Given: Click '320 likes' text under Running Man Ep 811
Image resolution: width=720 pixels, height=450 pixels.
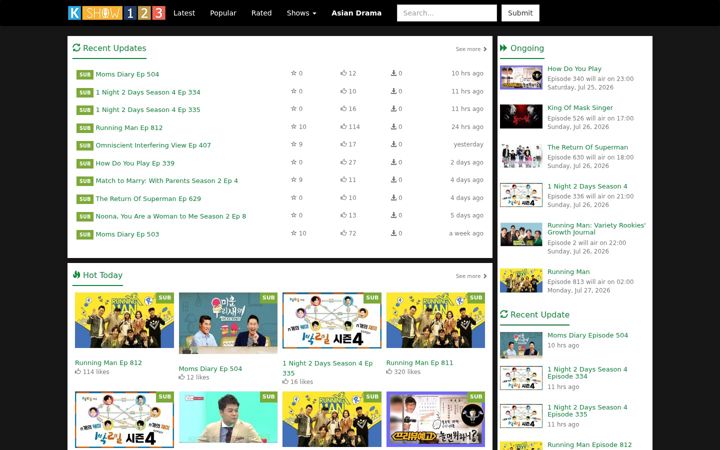Looking at the screenshot, I should tap(407, 371).
